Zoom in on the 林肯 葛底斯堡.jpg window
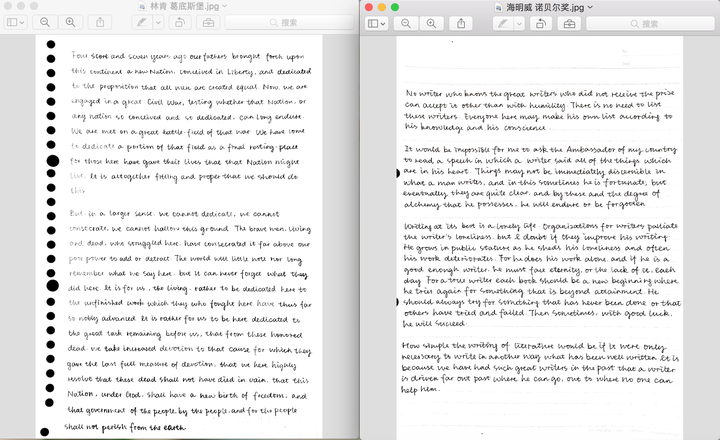The height and width of the screenshot is (440, 720). 70,22
